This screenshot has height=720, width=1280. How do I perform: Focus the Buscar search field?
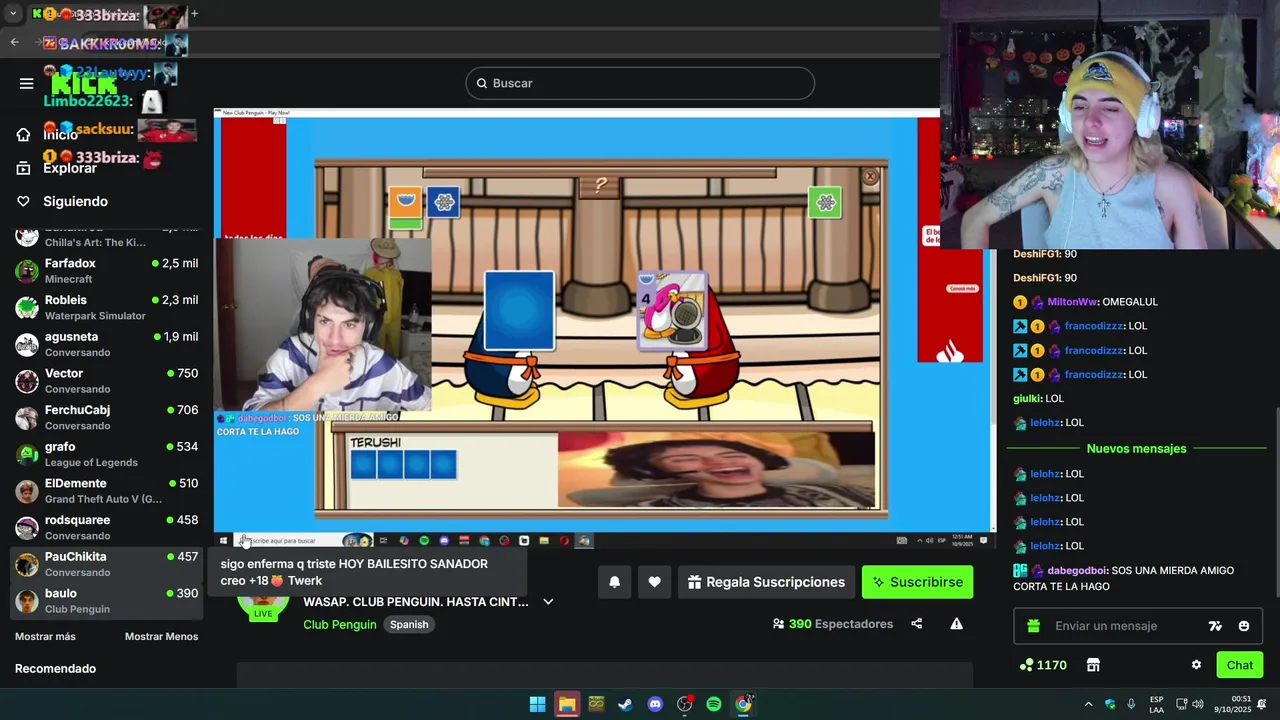(x=640, y=83)
